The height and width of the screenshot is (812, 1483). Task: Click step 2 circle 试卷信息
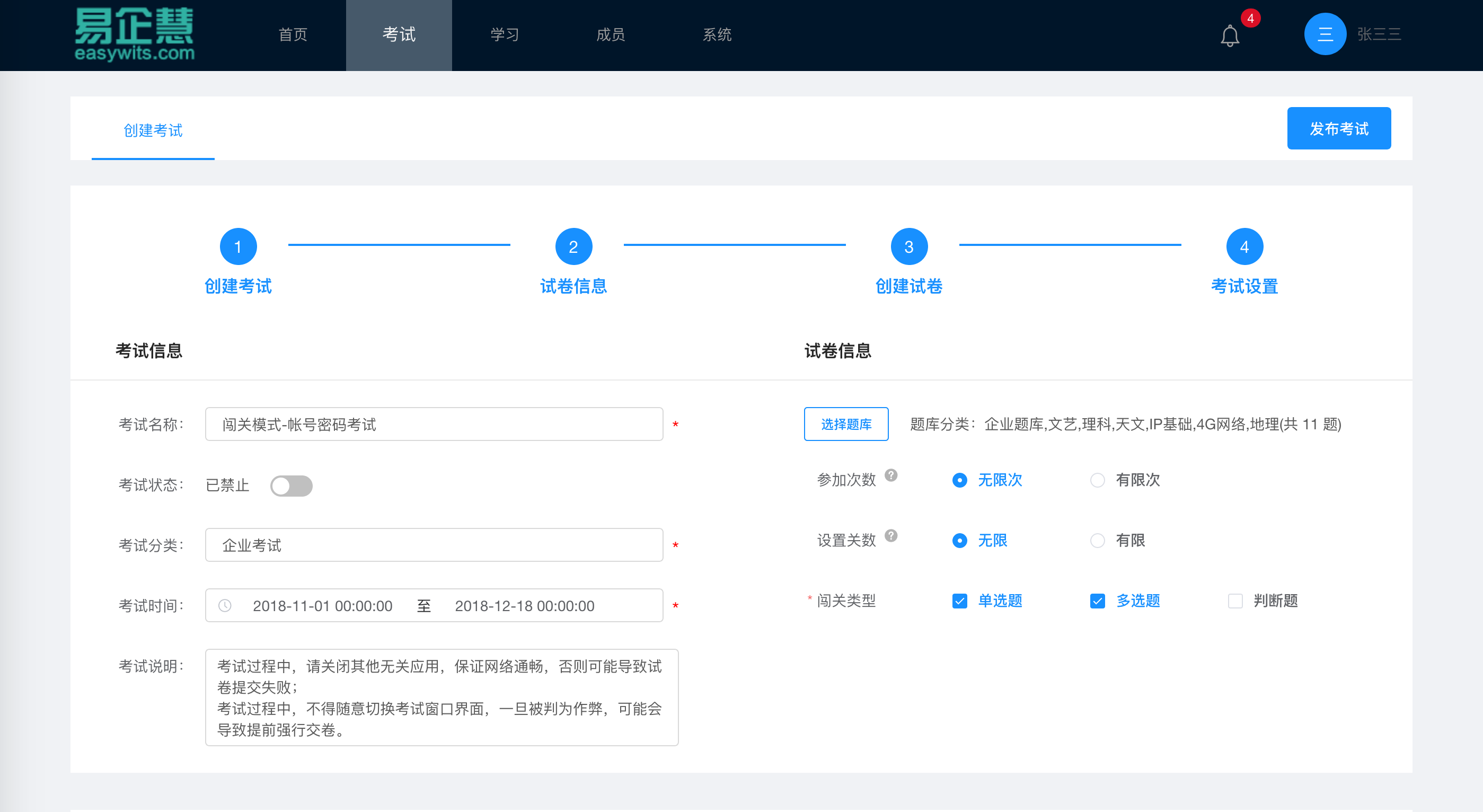point(573,246)
